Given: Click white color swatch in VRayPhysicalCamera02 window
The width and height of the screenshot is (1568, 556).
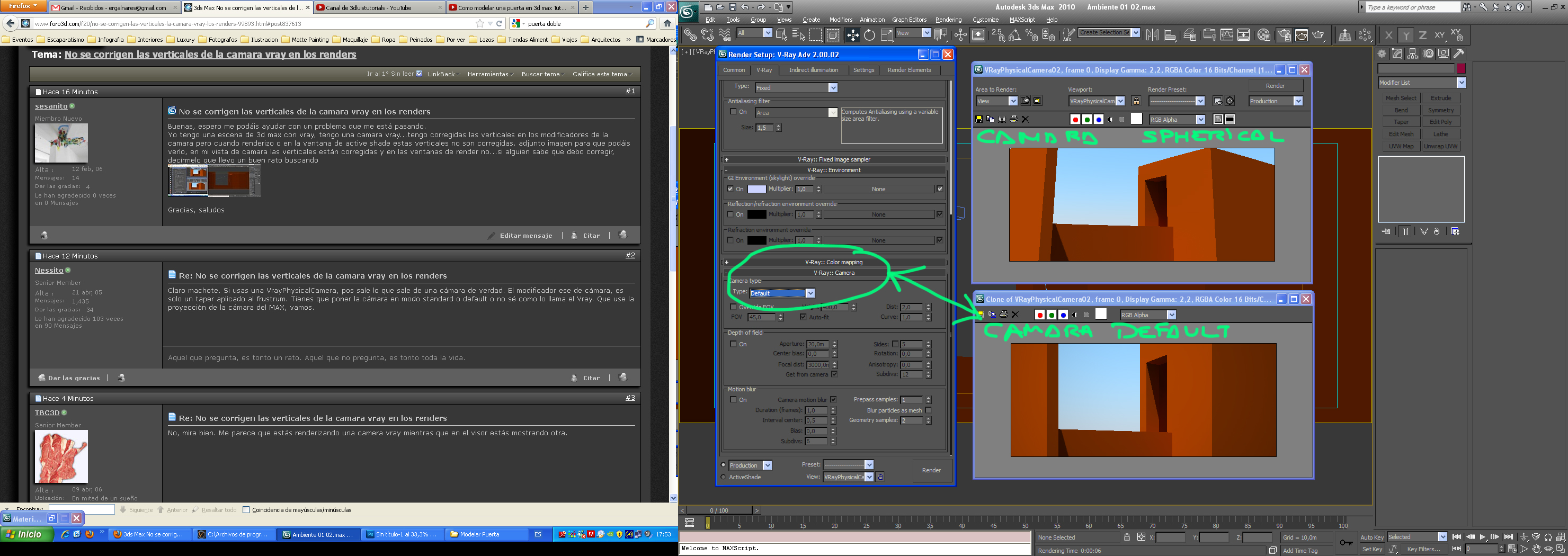Looking at the screenshot, I should [1136, 119].
